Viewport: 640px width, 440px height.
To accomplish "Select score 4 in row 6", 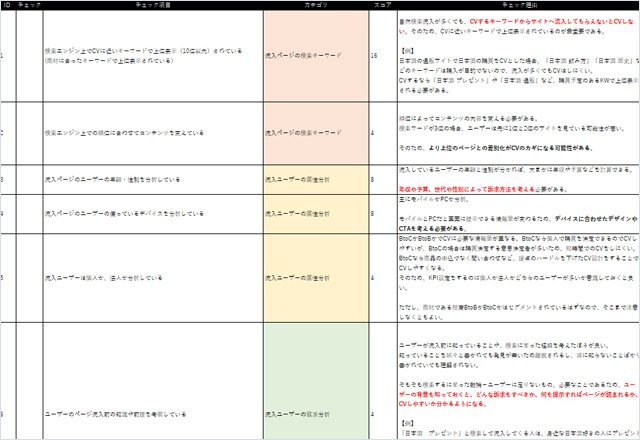I will 383,381.
